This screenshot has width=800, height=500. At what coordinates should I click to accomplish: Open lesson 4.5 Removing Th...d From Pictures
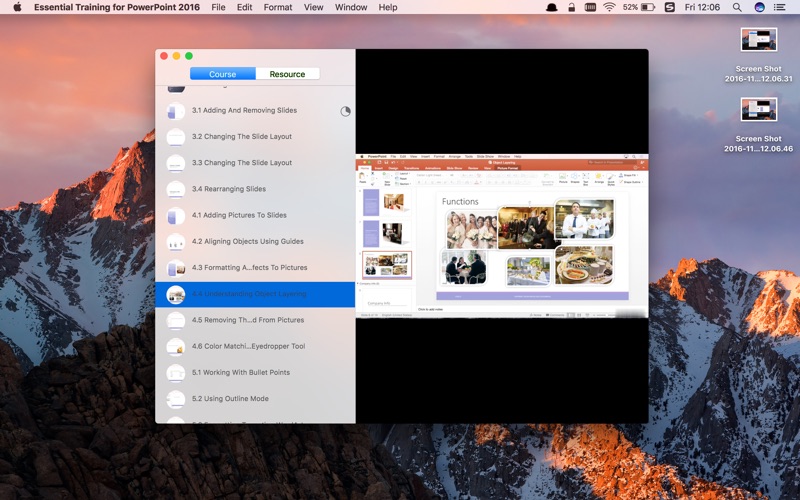point(255,320)
